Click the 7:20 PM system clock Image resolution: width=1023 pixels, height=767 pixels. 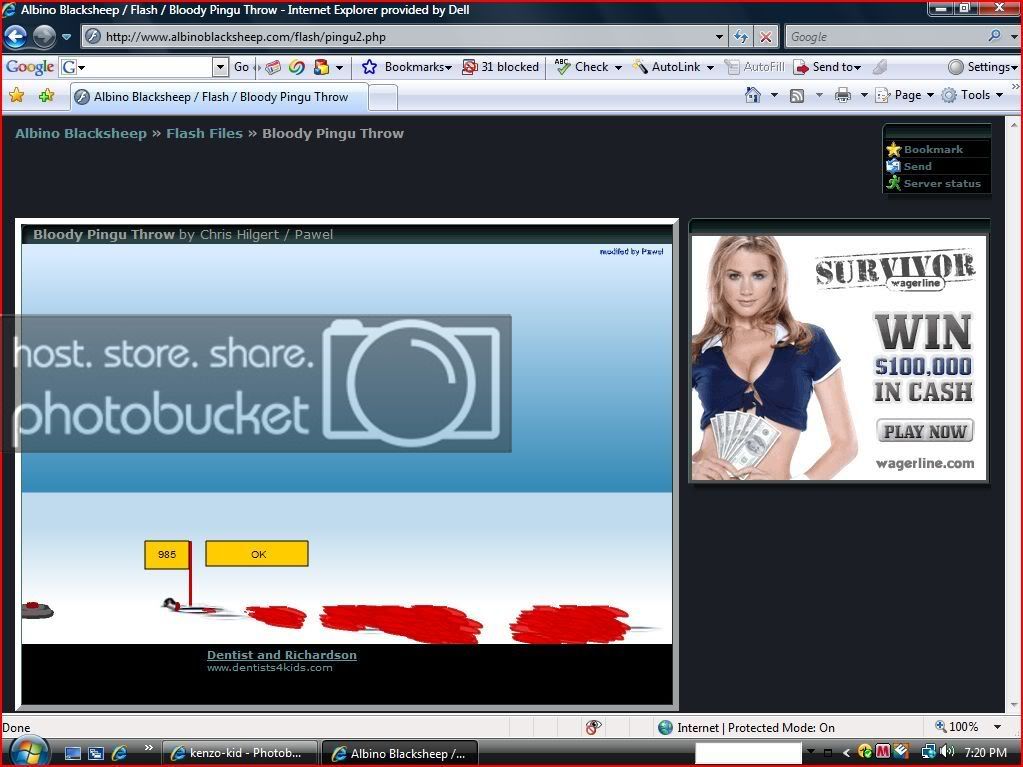click(985, 753)
